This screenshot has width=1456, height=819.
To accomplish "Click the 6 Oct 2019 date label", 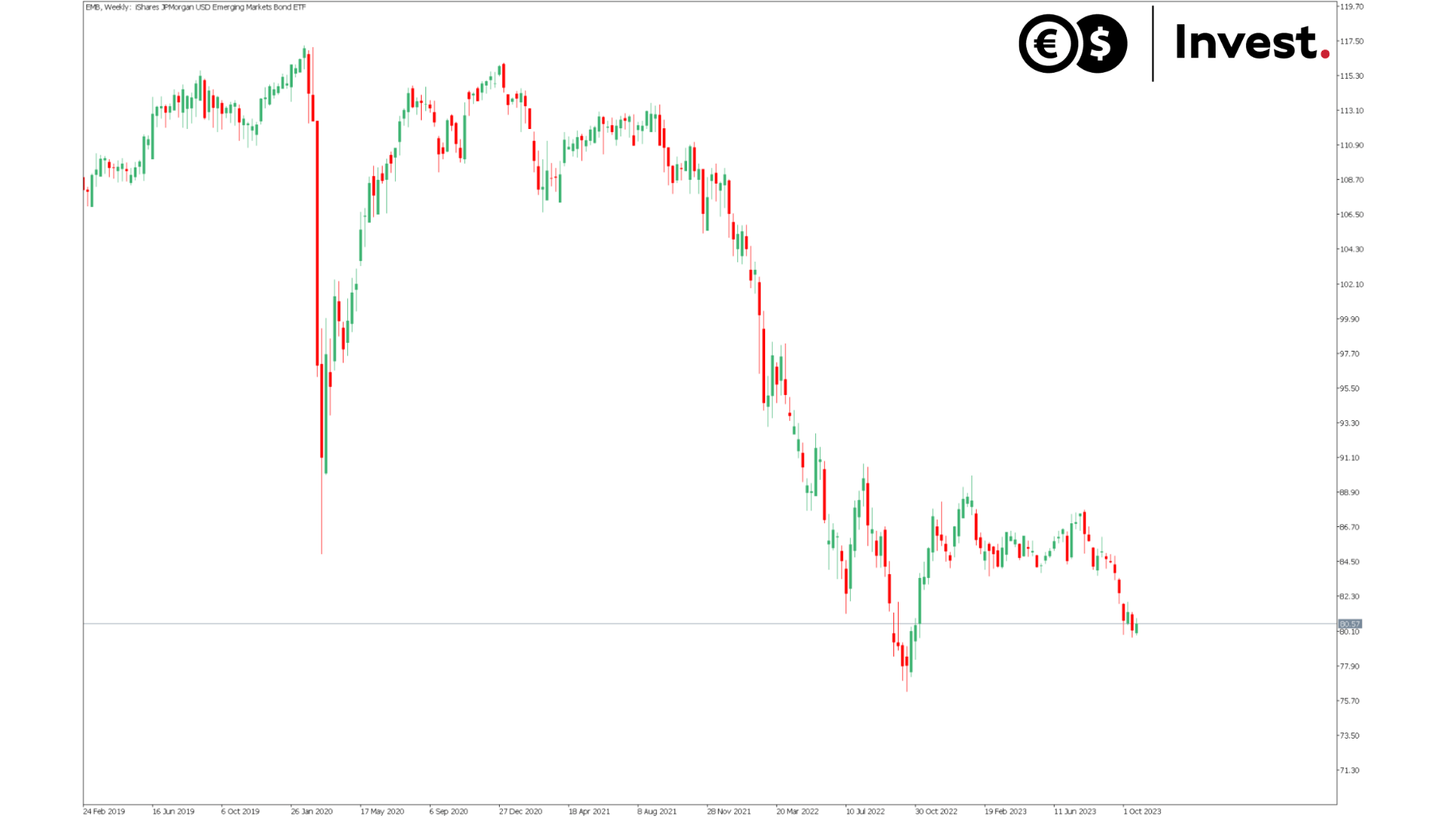I will [x=240, y=811].
